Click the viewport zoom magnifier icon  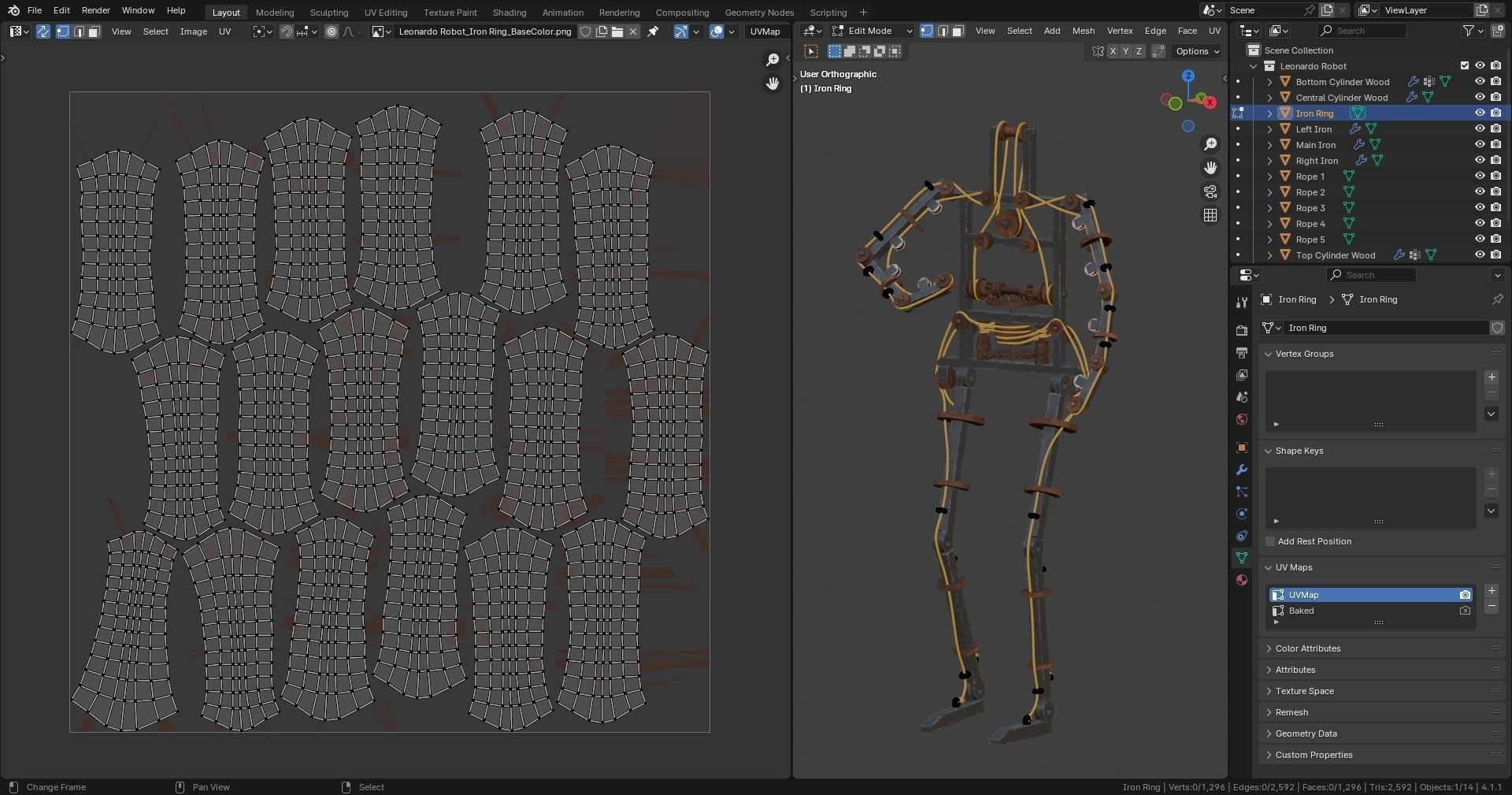[x=1210, y=144]
